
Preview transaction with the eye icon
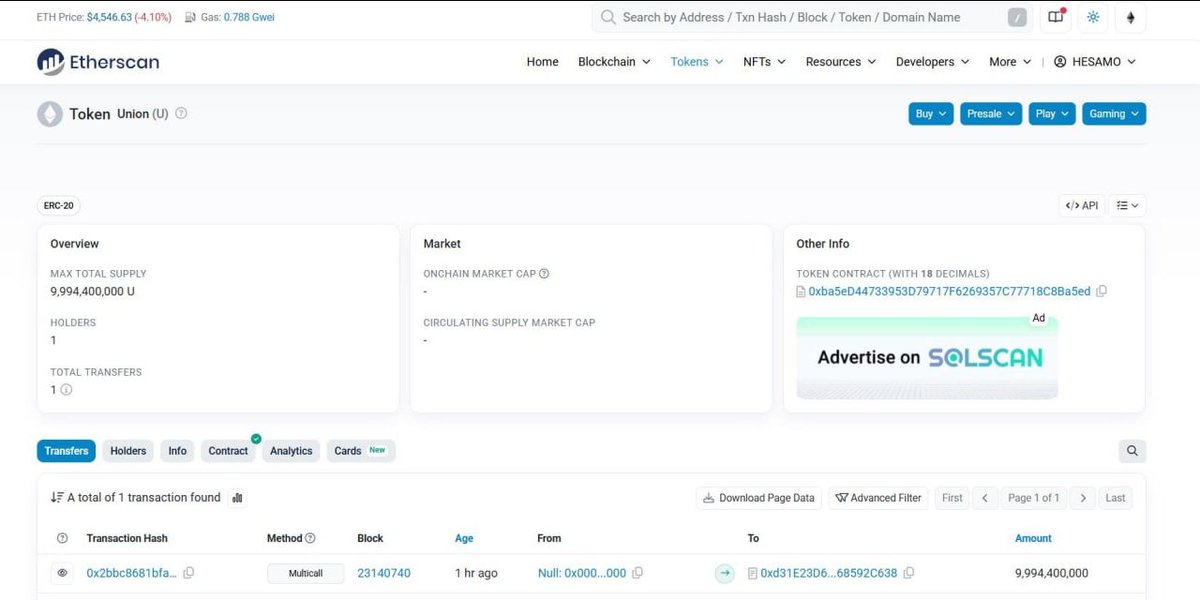(63, 573)
